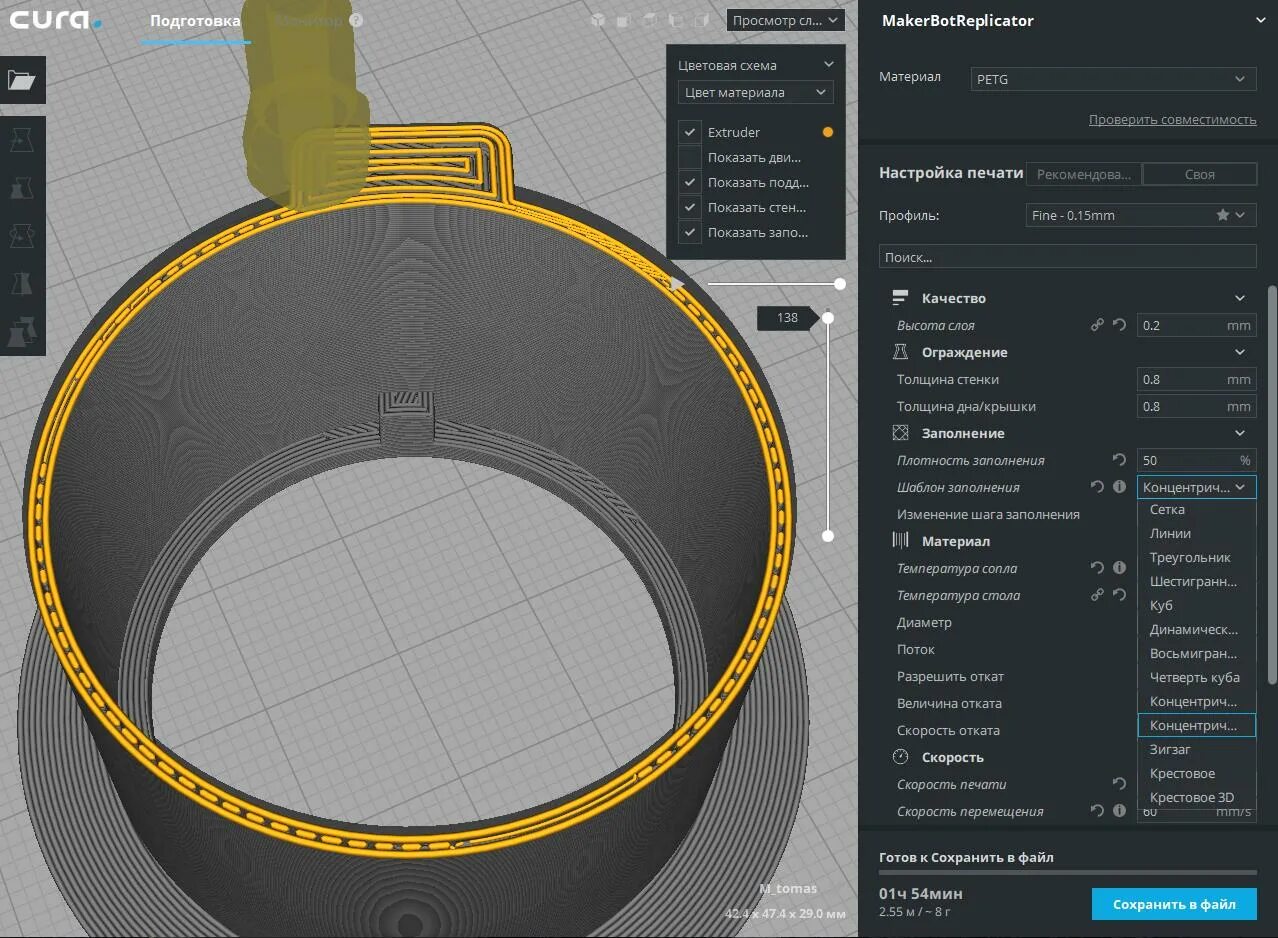Click the link icon beside Высота слоя
Viewport: 1278px width, 938px height.
pos(1097,325)
